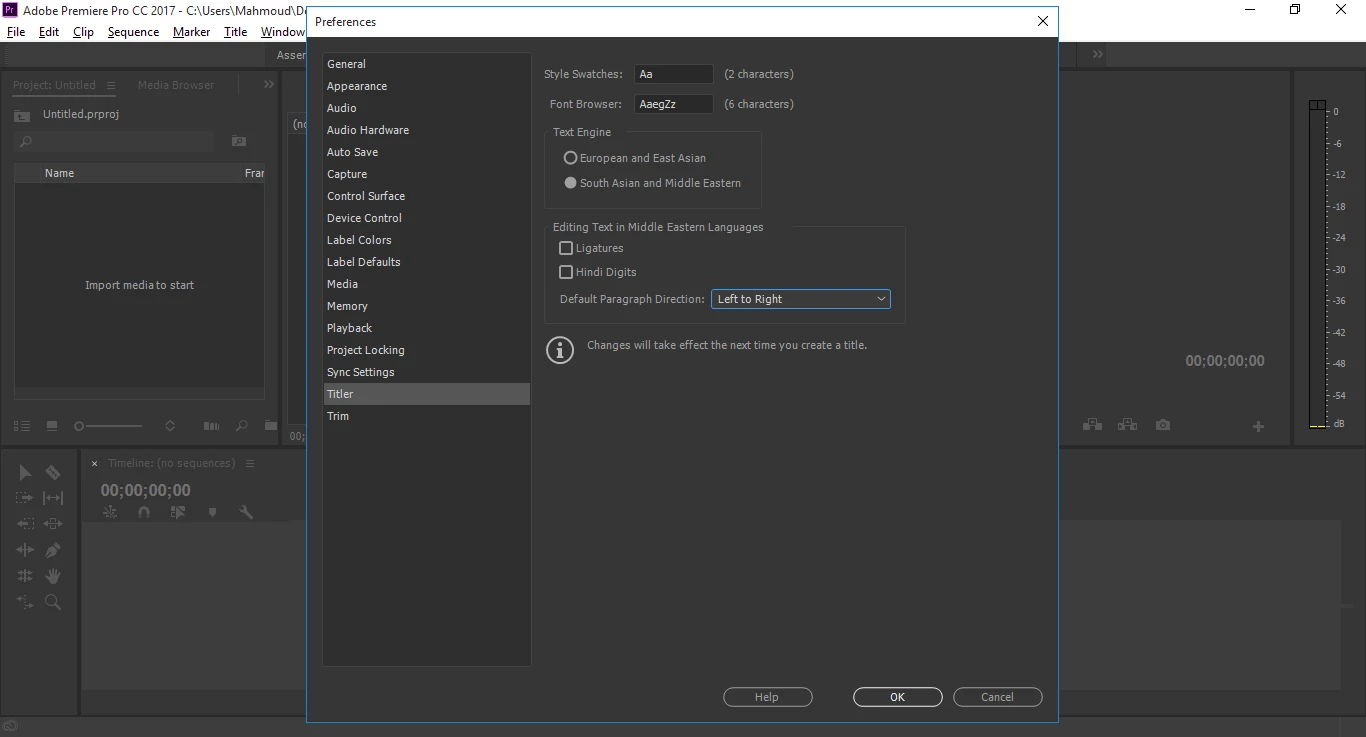1366x737 pixels.
Task: Expand workspace overflow chevron at top
Action: 1097,54
